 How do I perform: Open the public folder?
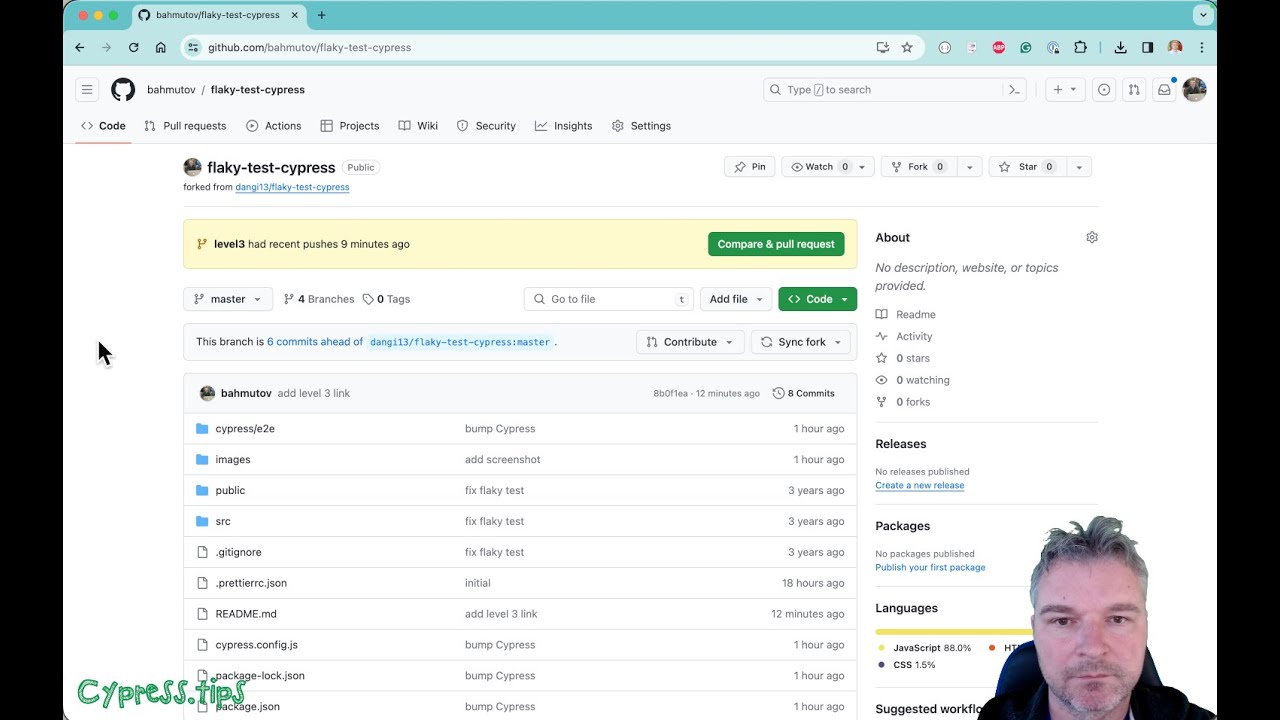[x=230, y=491]
